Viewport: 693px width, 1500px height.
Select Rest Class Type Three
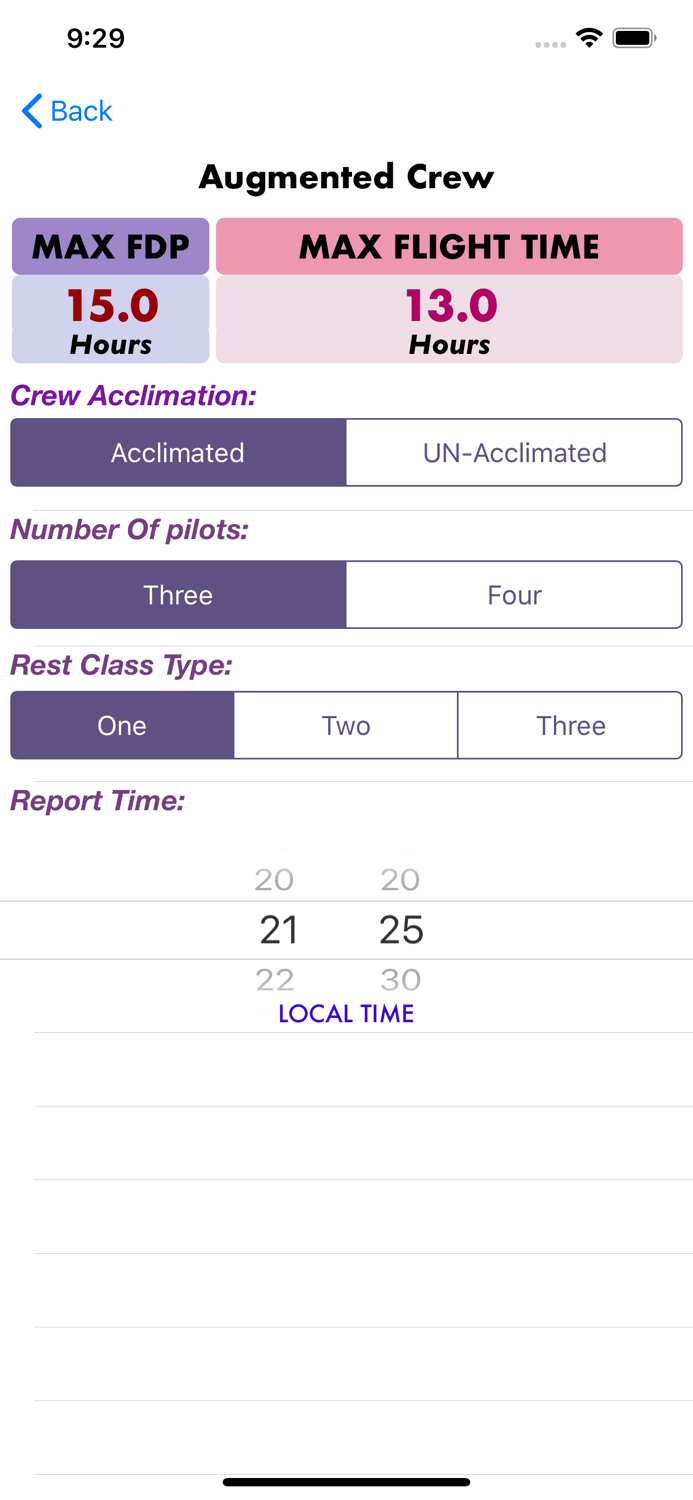pyautogui.click(x=570, y=725)
